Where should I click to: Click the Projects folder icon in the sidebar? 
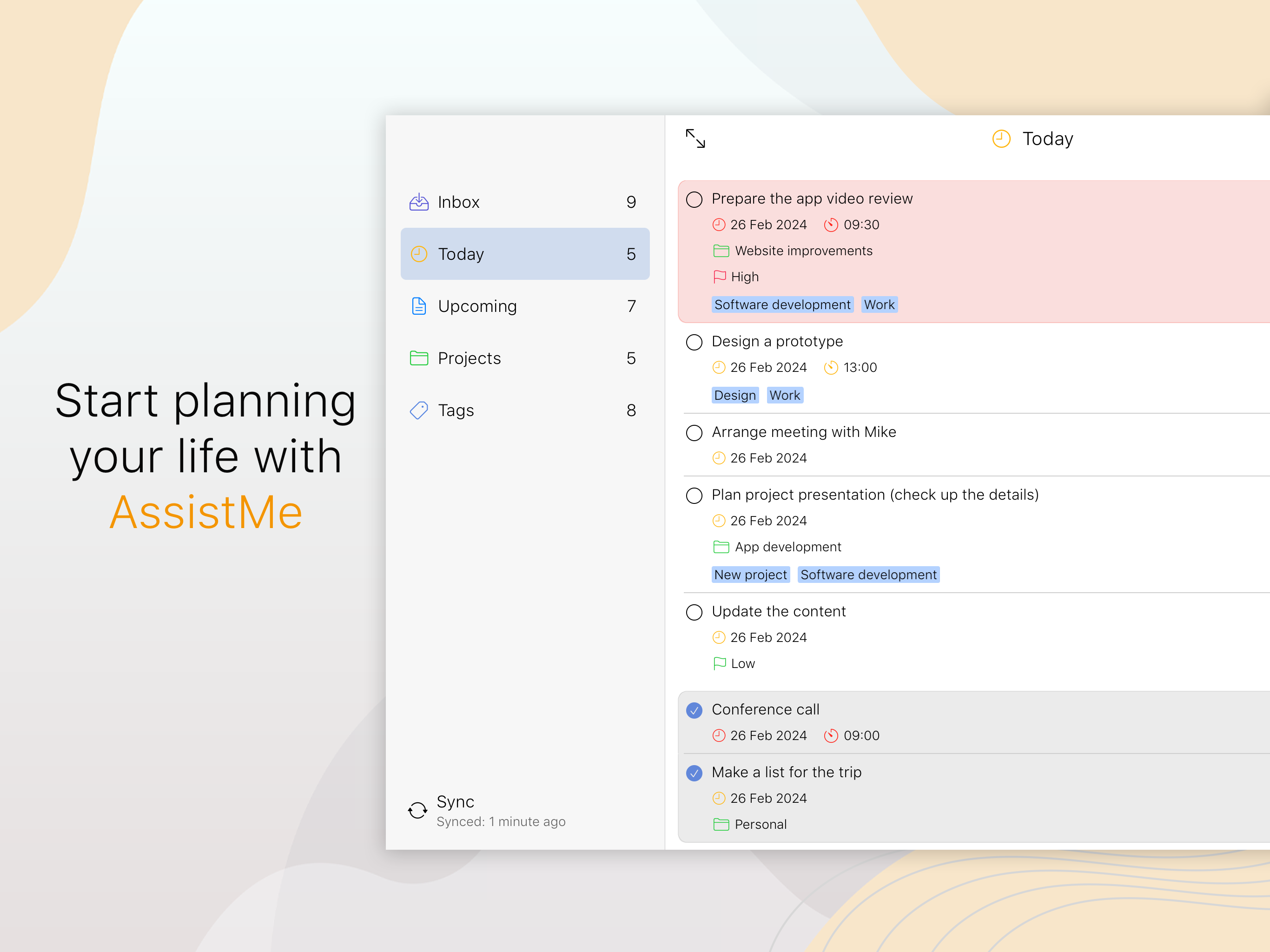coord(418,358)
